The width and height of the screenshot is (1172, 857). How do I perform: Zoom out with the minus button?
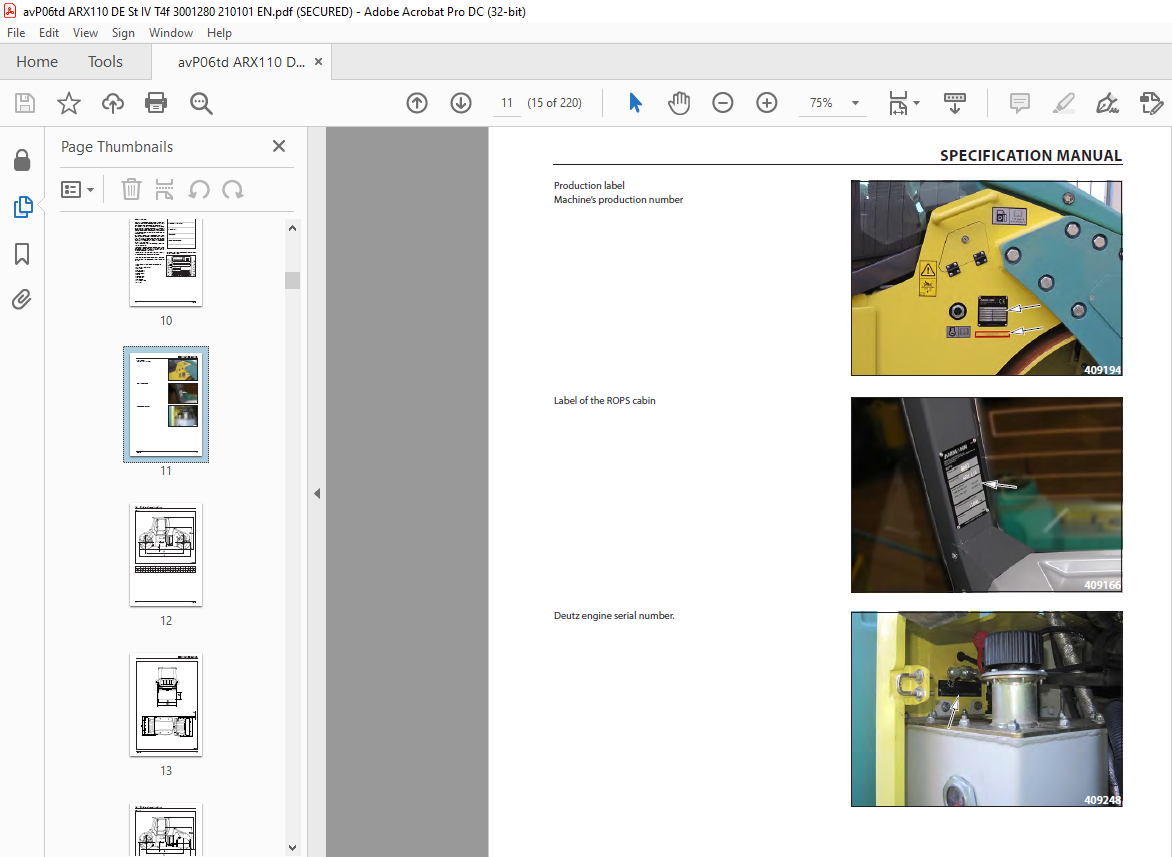pos(723,103)
